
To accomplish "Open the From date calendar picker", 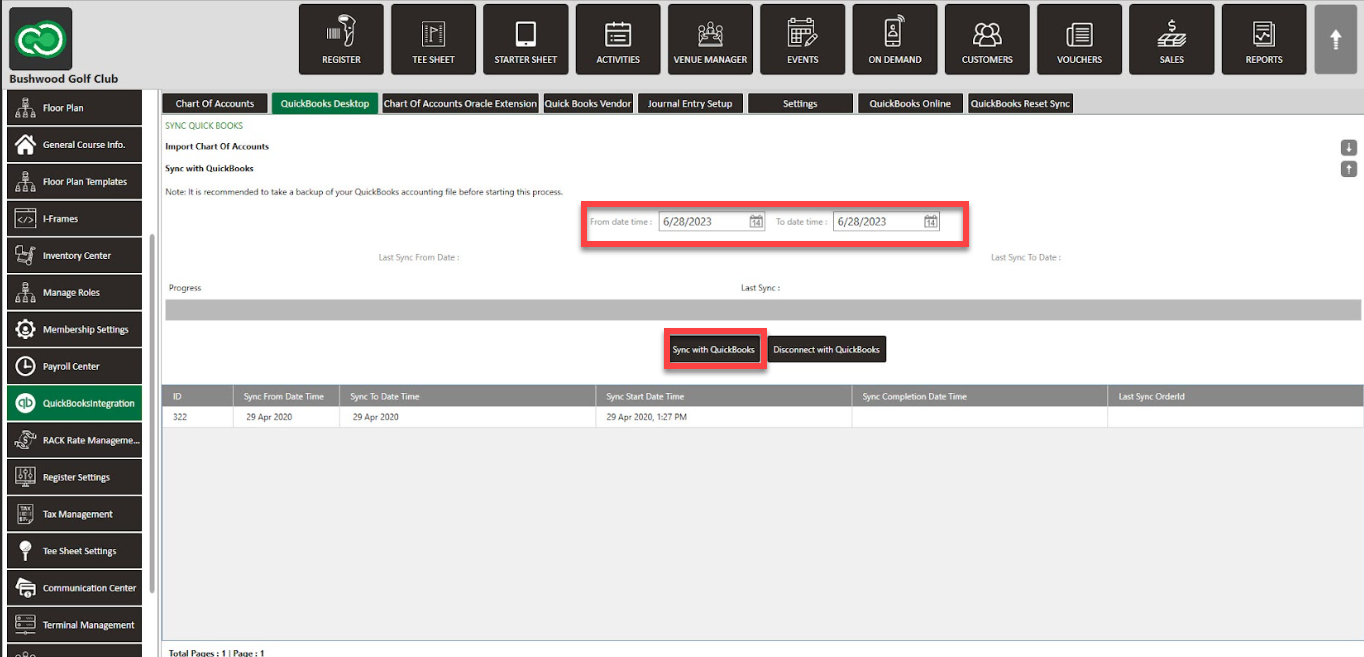I will point(757,222).
